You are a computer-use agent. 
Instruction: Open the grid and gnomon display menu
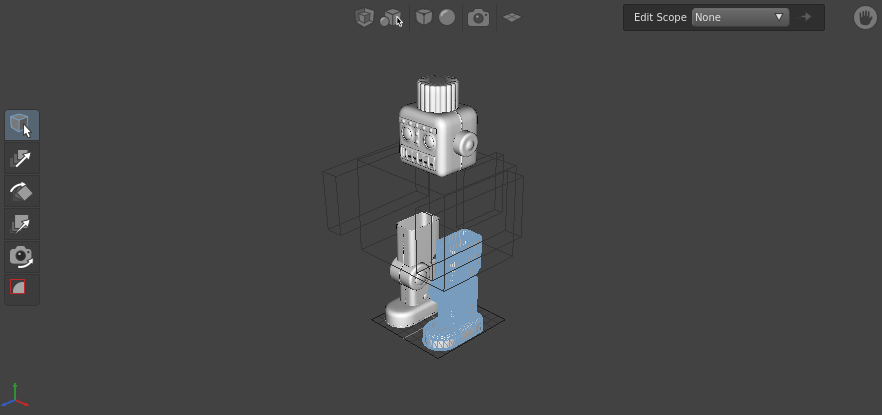(x=511, y=17)
